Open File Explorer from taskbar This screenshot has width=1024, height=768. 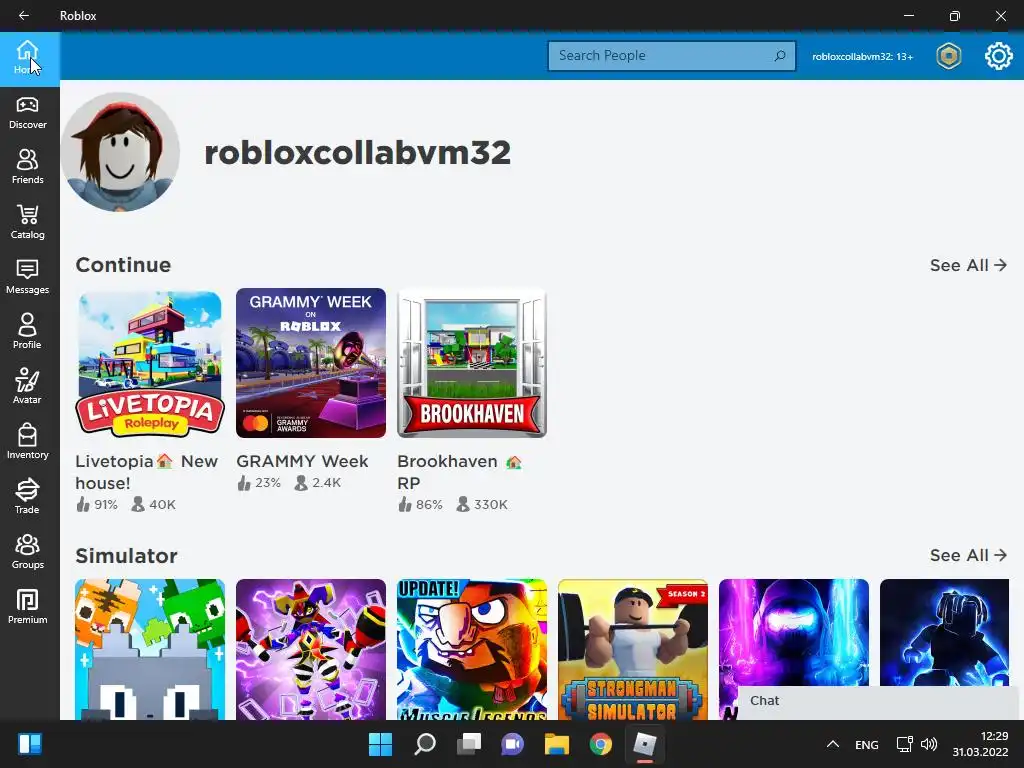coord(557,744)
